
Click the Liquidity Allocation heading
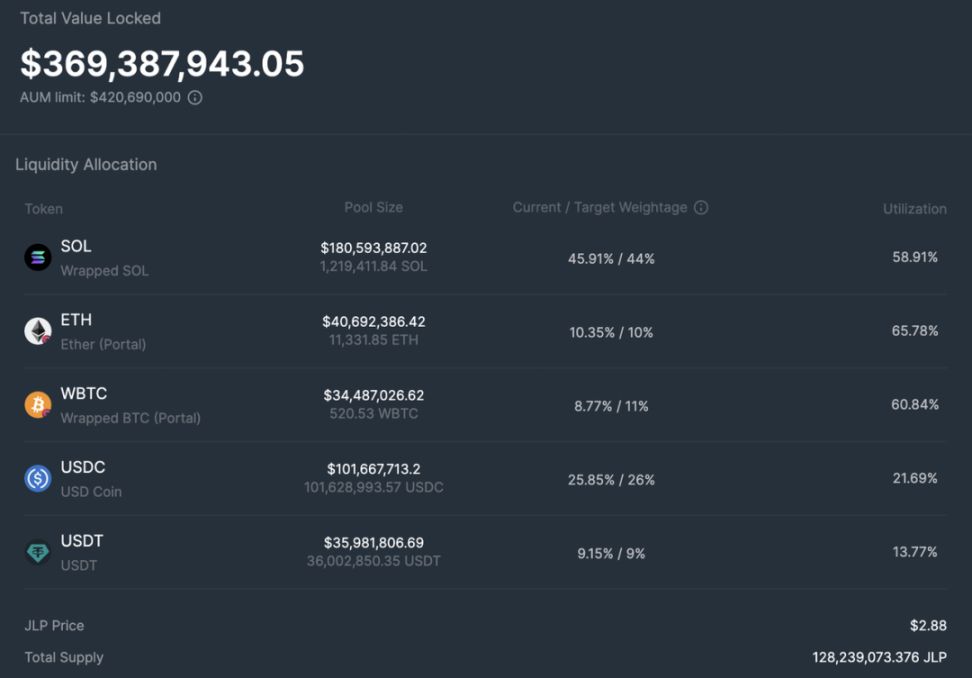coord(86,165)
